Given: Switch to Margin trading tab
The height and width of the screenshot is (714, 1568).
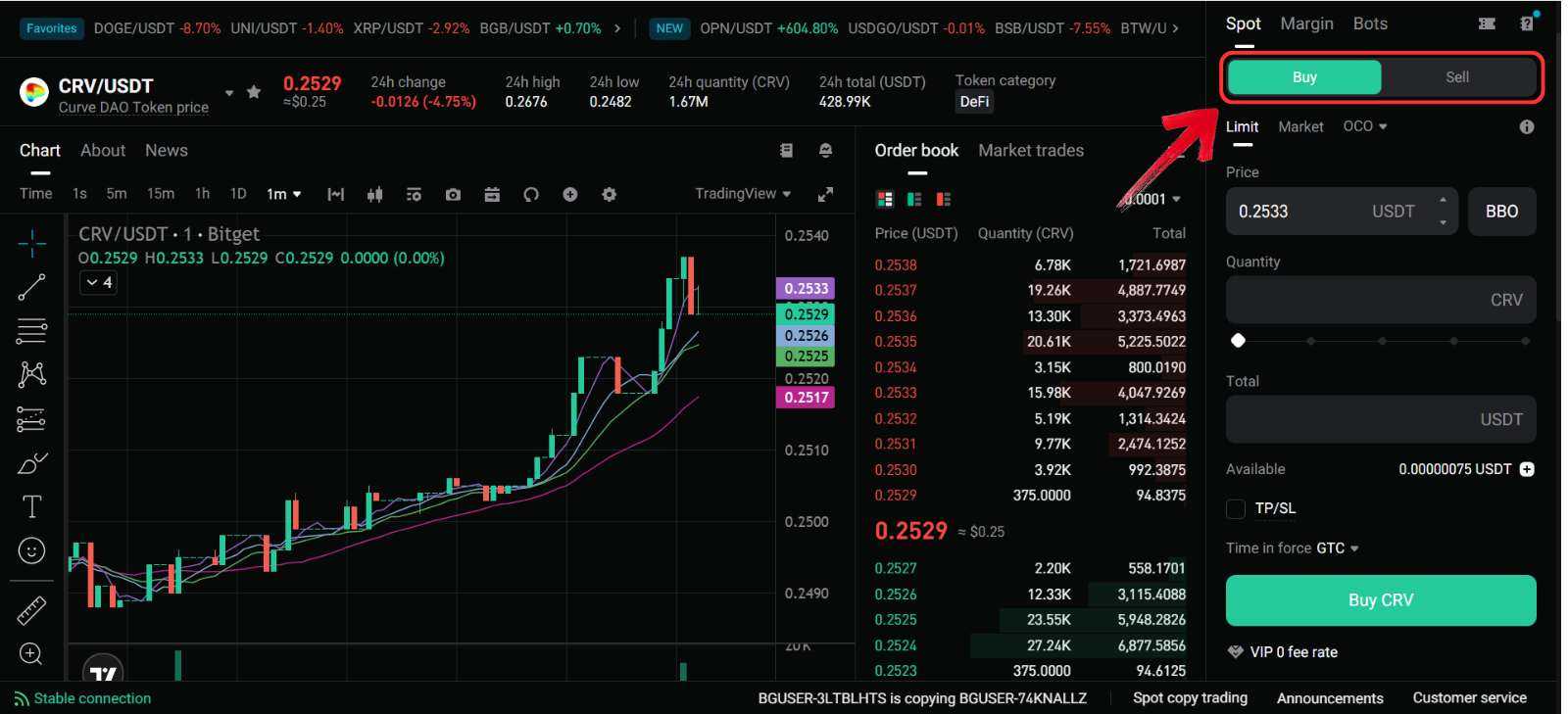Looking at the screenshot, I should click(x=1306, y=24).
